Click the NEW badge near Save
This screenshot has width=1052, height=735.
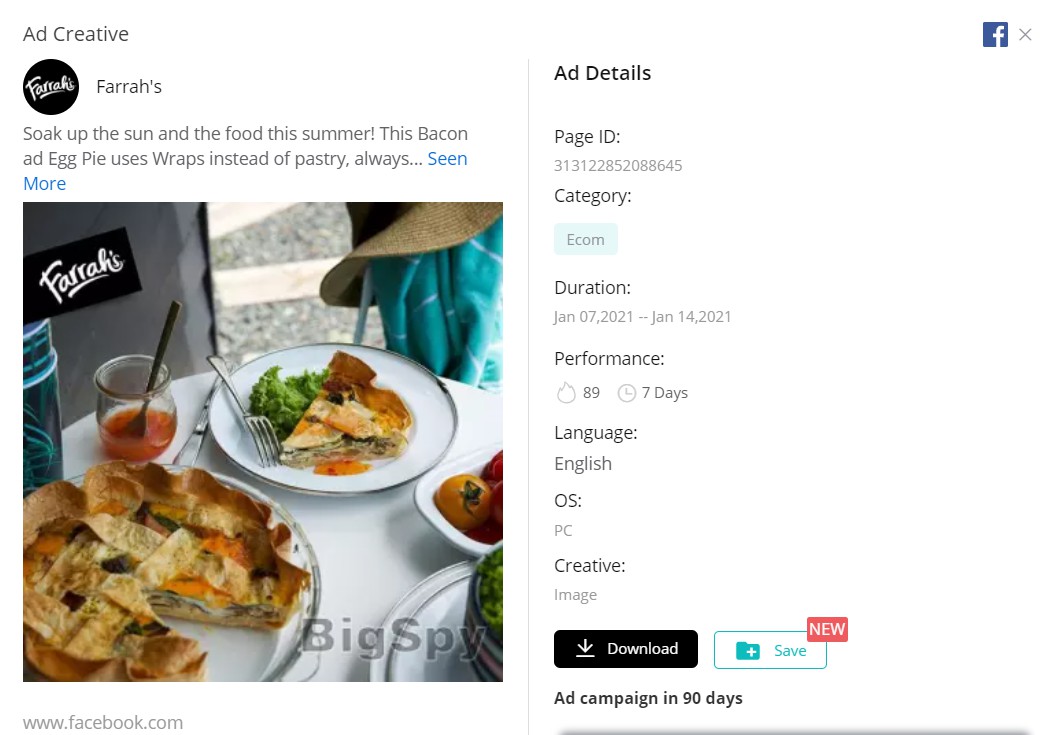(x=827, y=629)
